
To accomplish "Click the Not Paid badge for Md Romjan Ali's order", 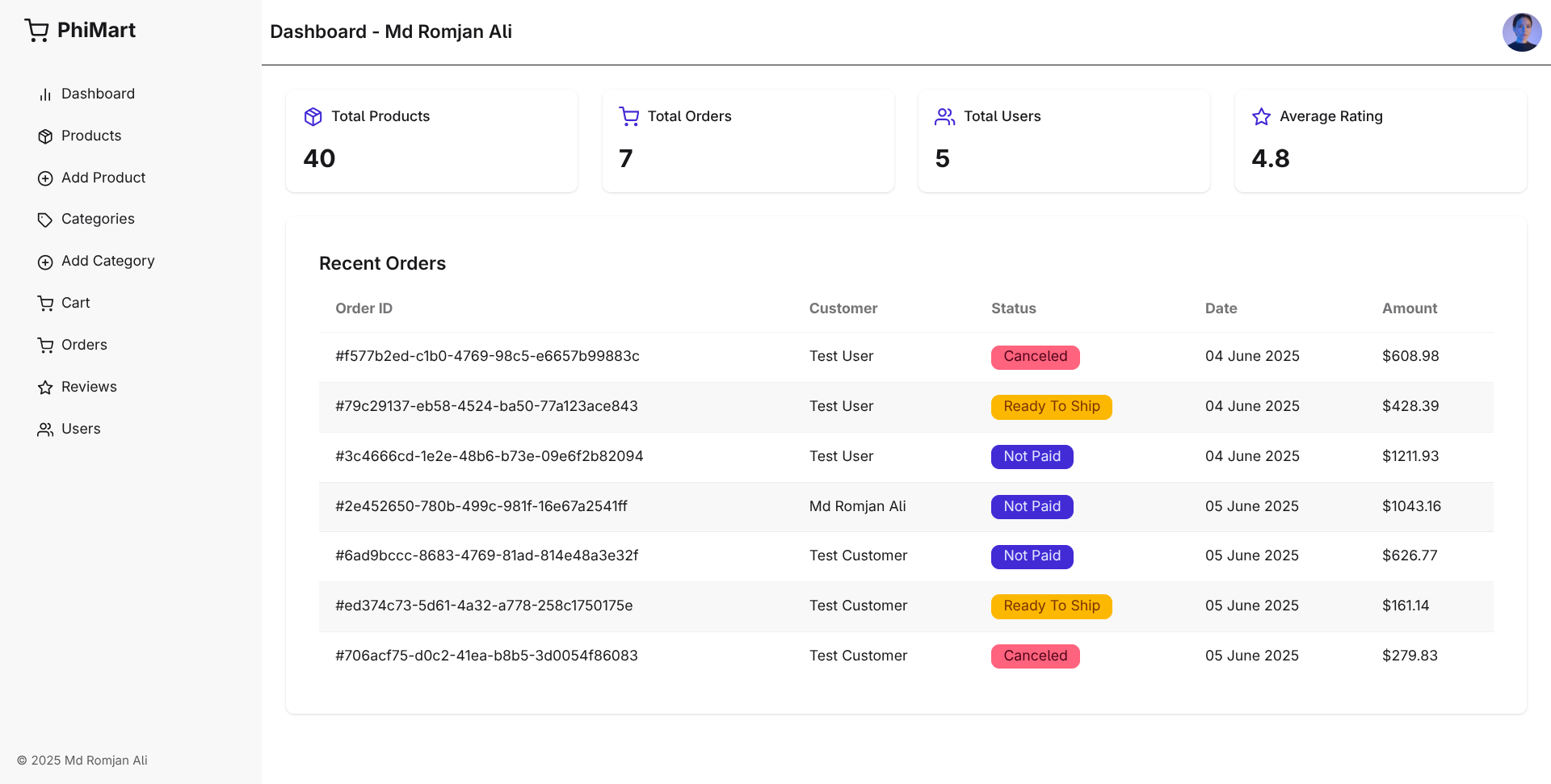I will click(x=1032, y=506).
